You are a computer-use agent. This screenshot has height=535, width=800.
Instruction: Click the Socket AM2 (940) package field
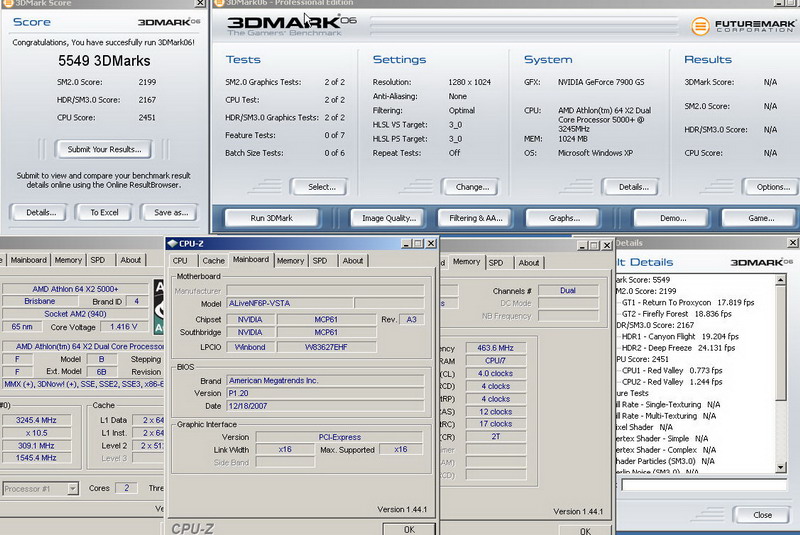tap(75, 314)
